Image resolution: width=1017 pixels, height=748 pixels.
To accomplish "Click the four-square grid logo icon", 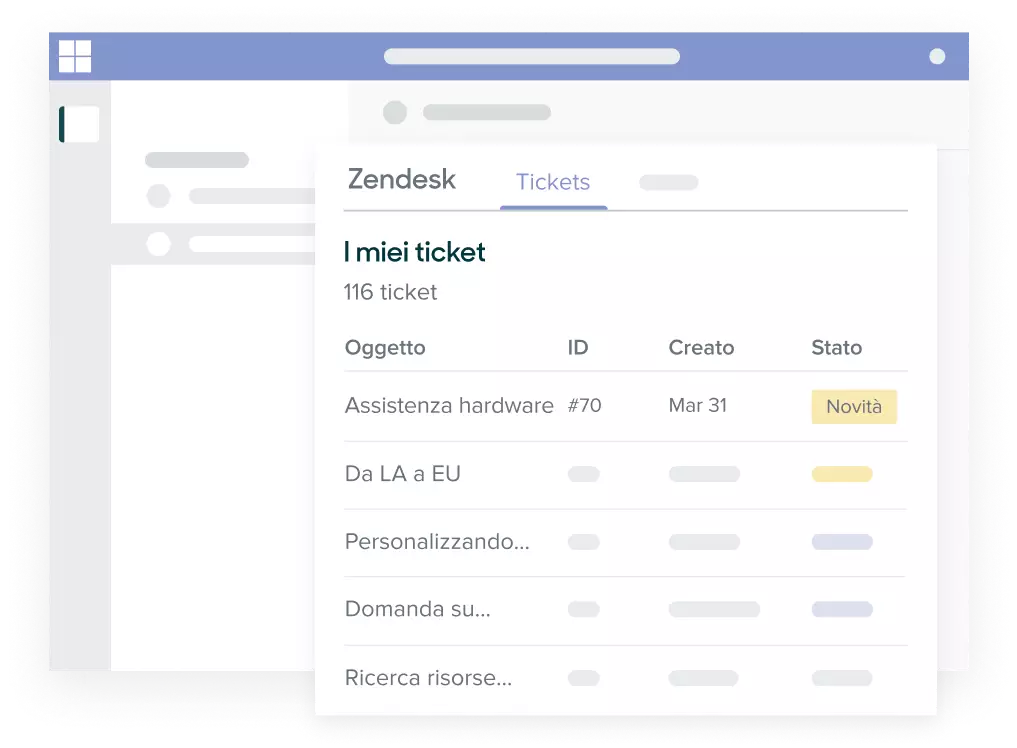I will tap(75, 56).
